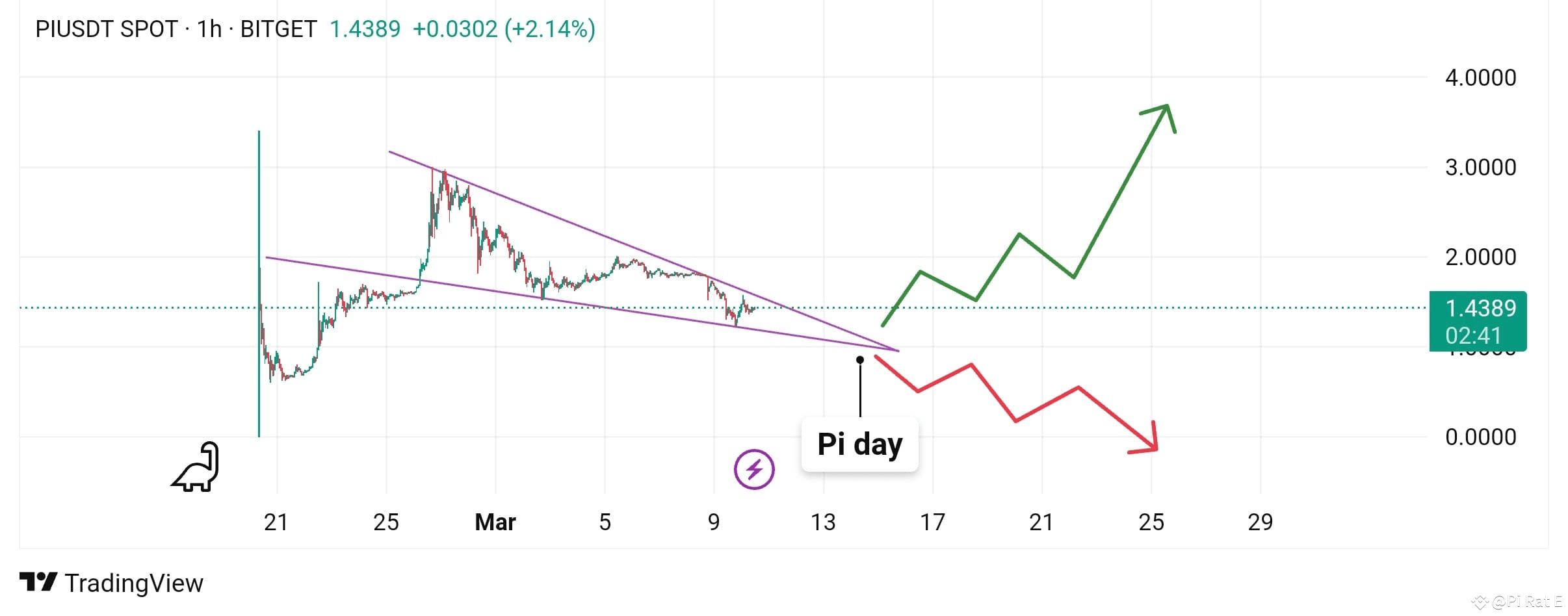Click the TradingView wordmark text
The height and width of the screenshot is (616, 1568).
click(x=134, y=583)
